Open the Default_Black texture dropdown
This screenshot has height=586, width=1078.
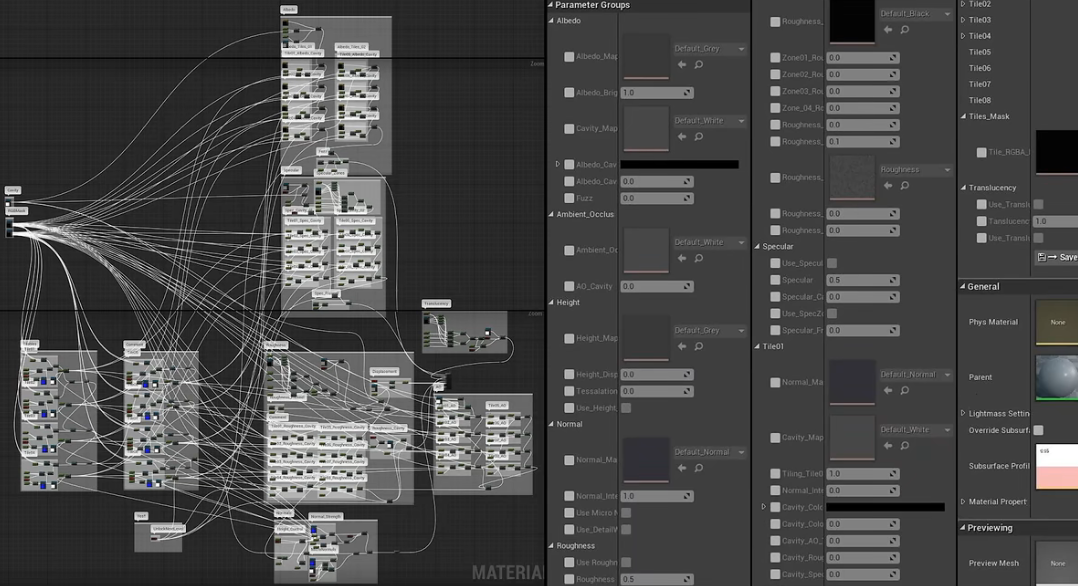tap(915, 14)
